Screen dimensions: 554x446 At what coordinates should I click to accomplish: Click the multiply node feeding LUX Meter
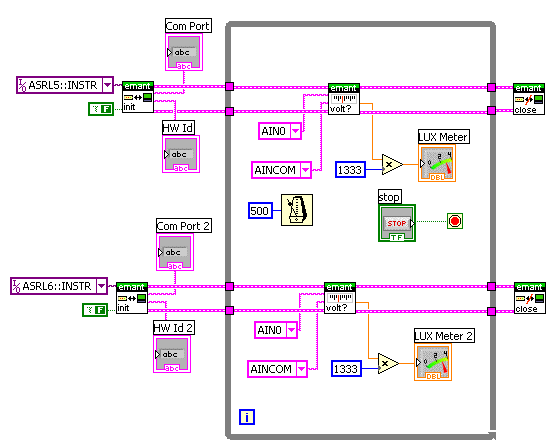pos(392,164)
